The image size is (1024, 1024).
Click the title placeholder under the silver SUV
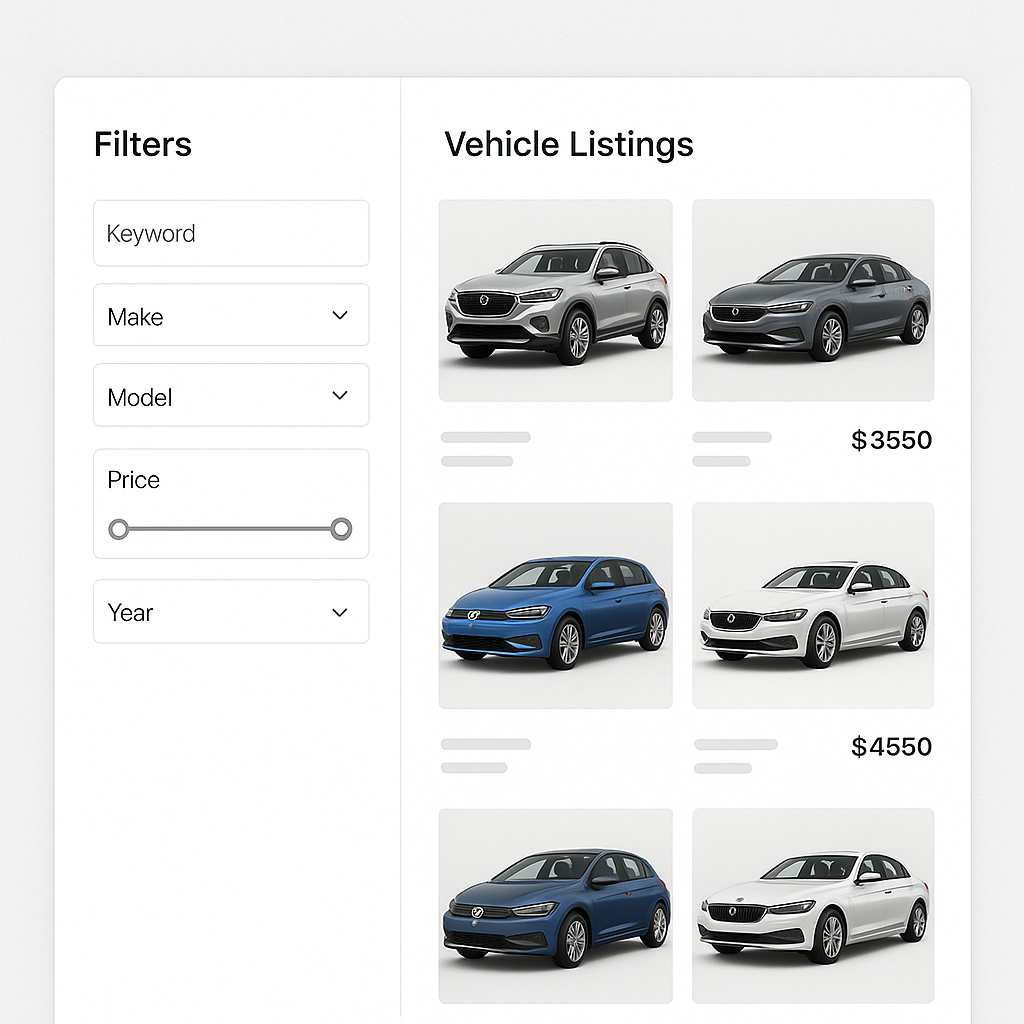(486, 437)
